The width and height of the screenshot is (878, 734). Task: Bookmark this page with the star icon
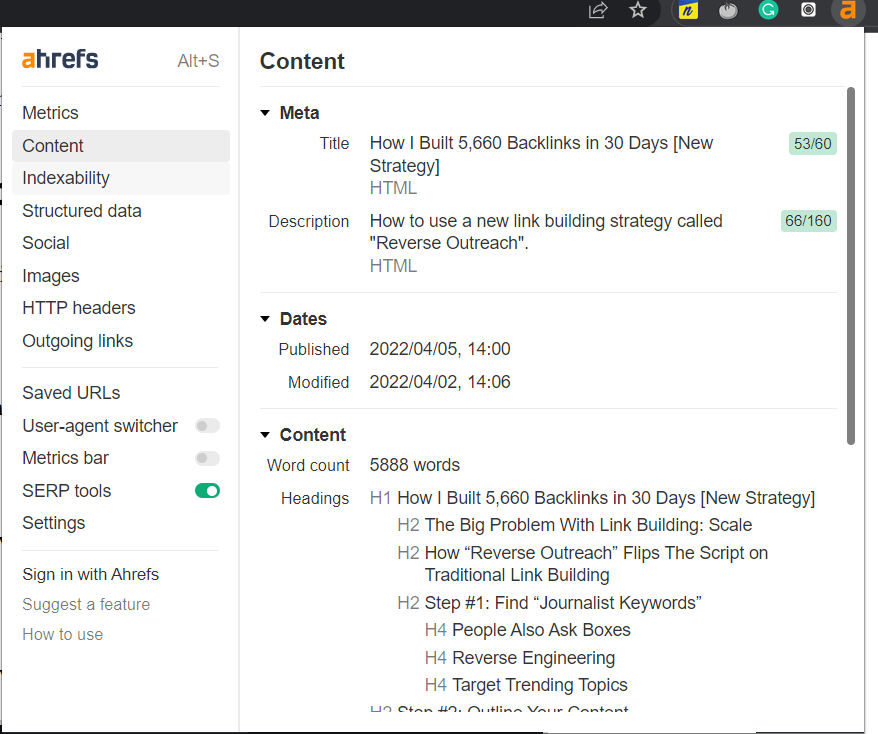(638, 10)
